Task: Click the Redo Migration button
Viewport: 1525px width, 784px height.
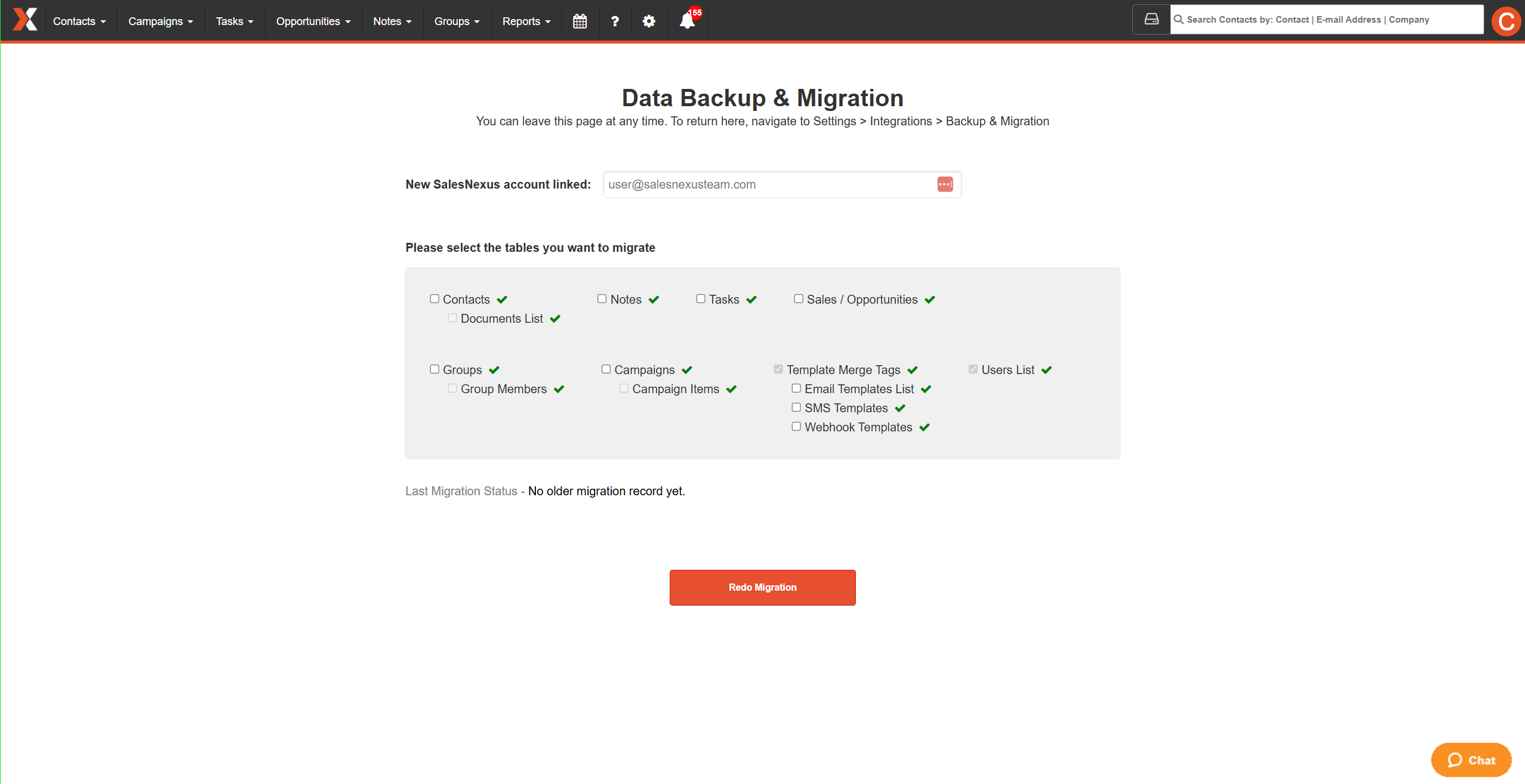Action: [x=762, y=587]
